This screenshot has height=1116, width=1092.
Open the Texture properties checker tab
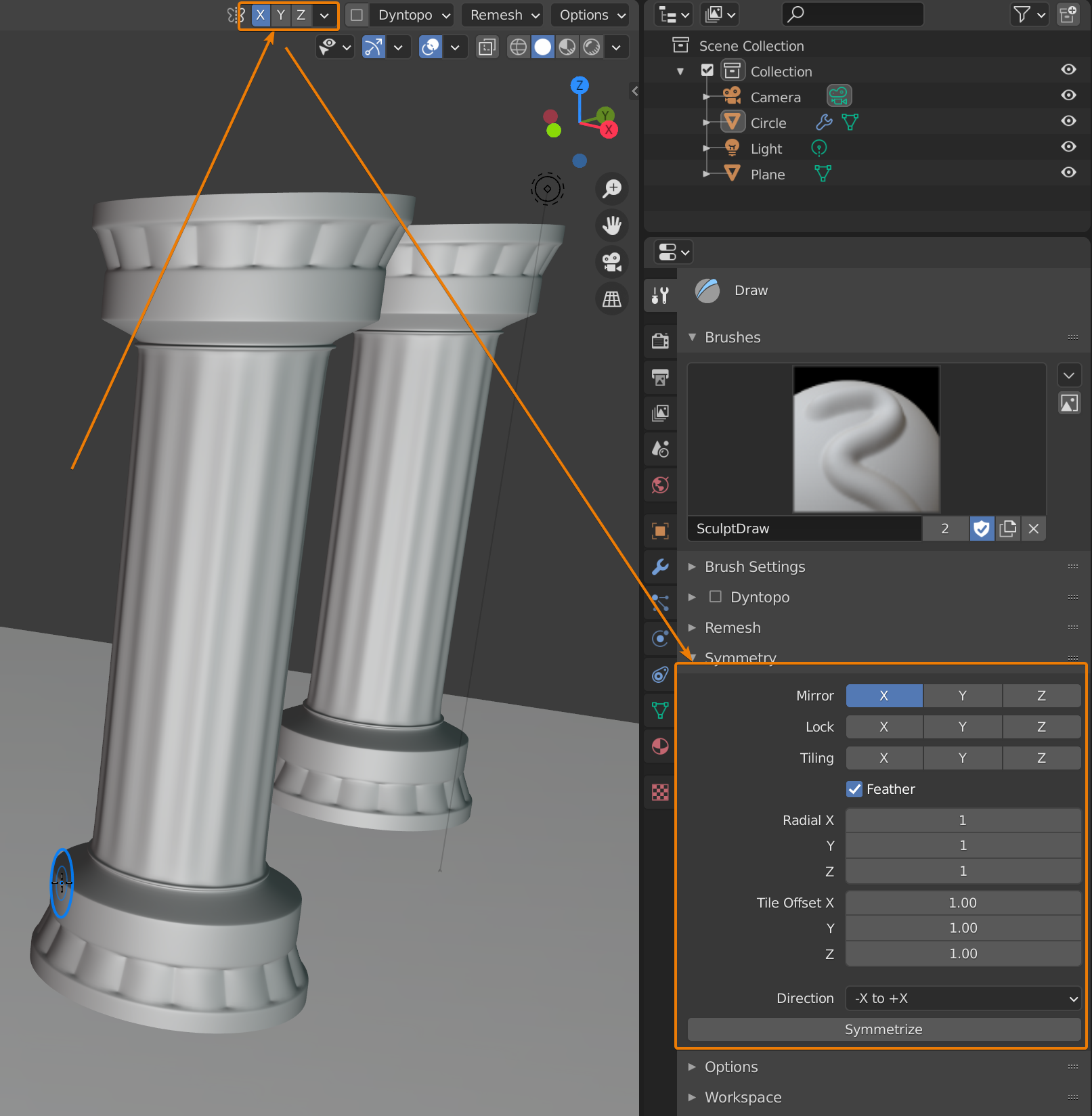pos(660,792)
